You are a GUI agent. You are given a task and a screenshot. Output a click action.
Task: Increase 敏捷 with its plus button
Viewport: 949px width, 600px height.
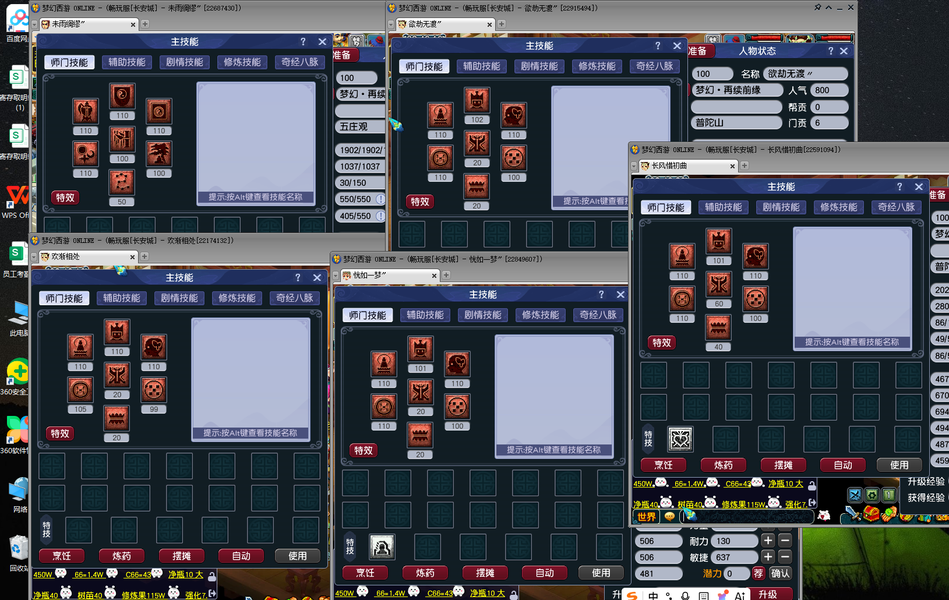(x=768, y=557)
